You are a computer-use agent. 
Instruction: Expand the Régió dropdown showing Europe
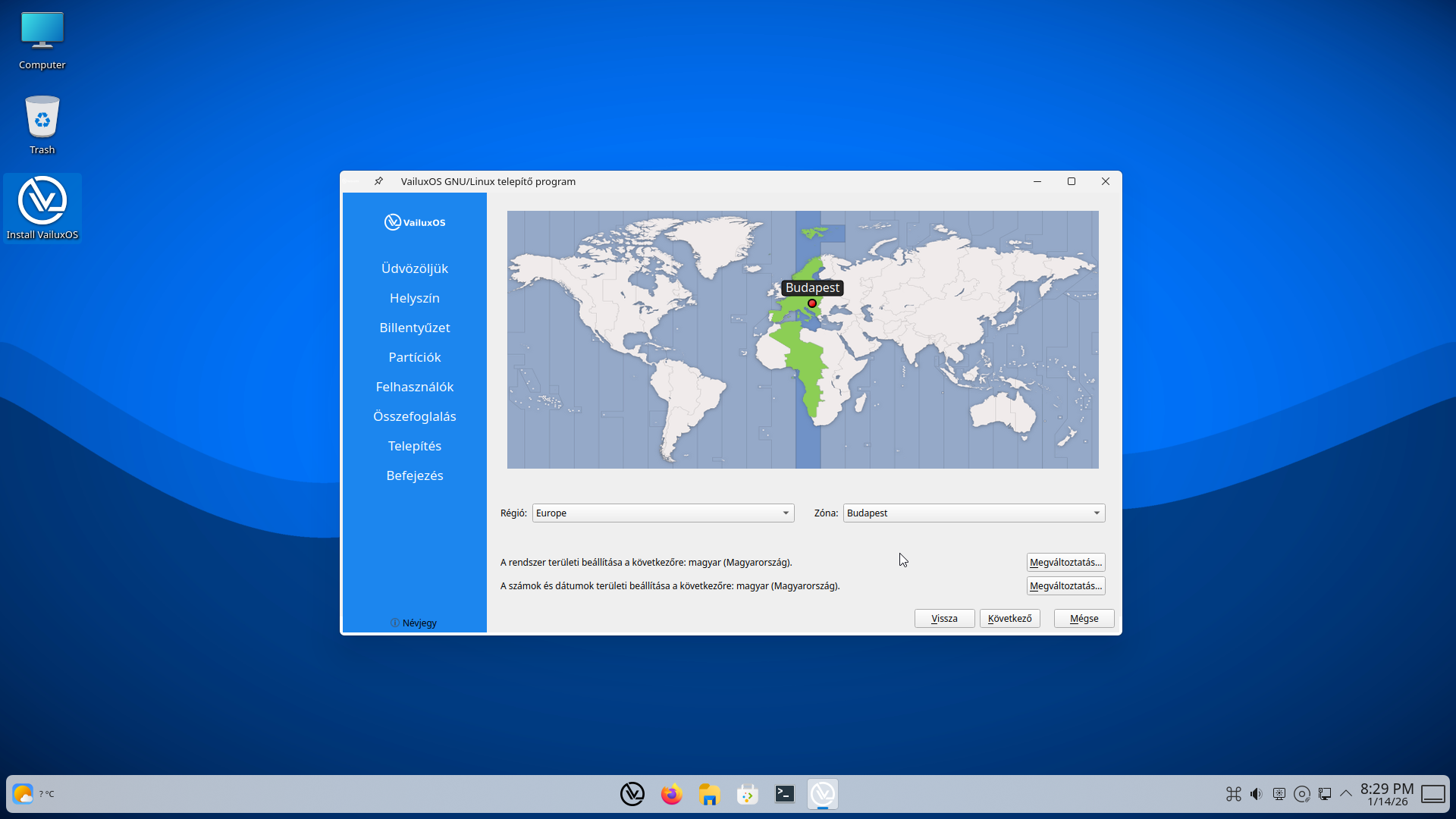(x=663, y=513)
